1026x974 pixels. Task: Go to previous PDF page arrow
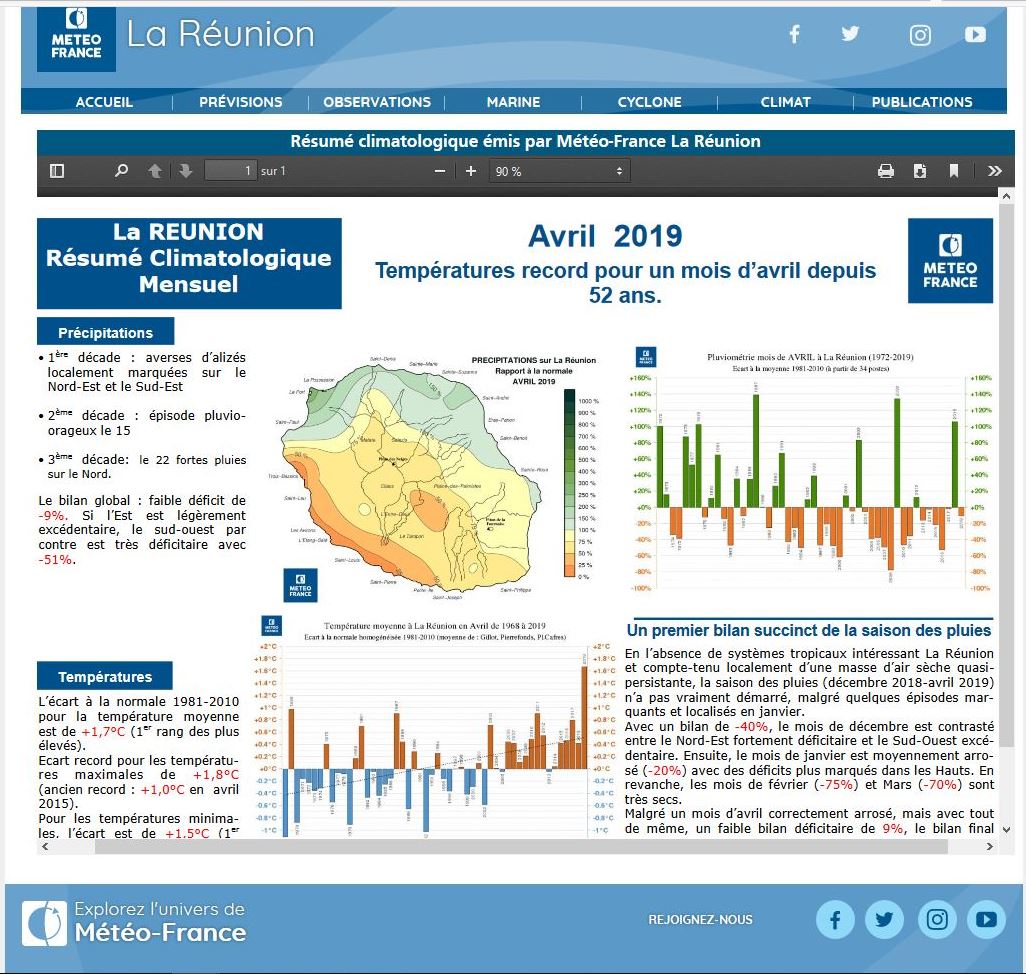tap(155, 171)
